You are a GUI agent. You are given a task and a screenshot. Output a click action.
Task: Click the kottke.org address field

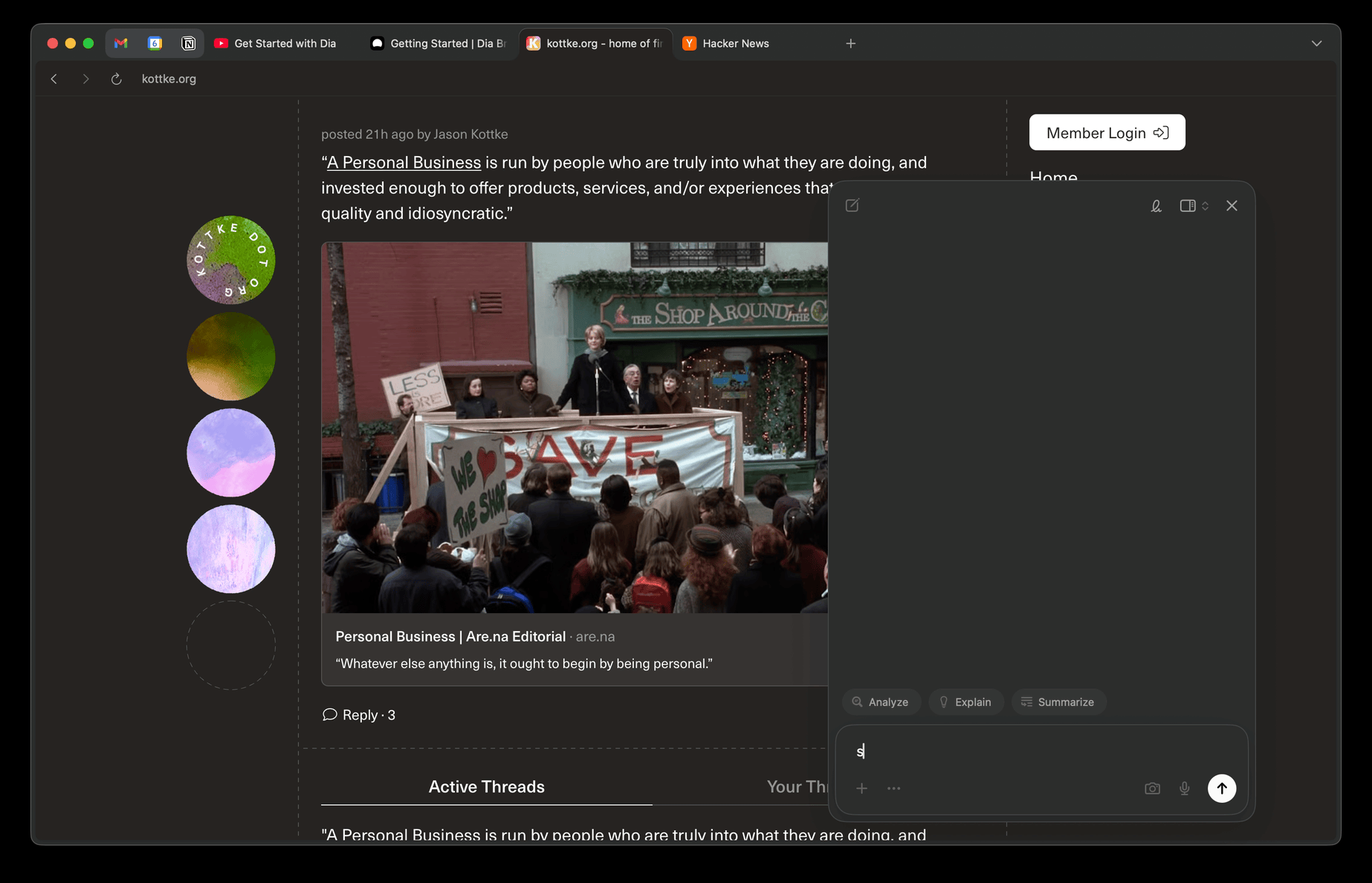(169, 79)
